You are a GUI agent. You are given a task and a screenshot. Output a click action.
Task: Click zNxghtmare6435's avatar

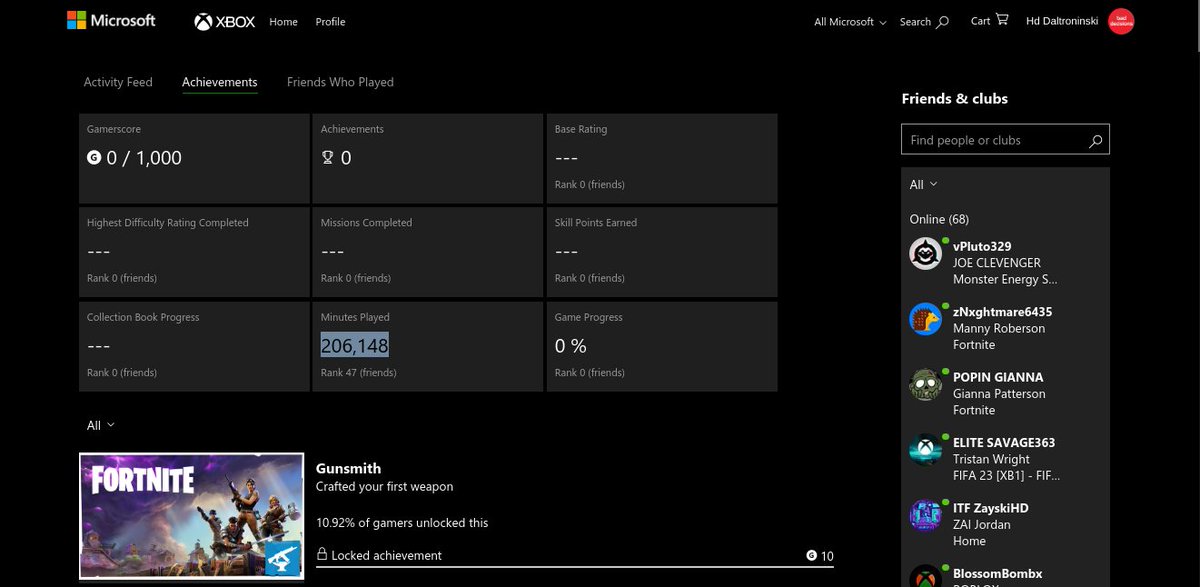925,320
